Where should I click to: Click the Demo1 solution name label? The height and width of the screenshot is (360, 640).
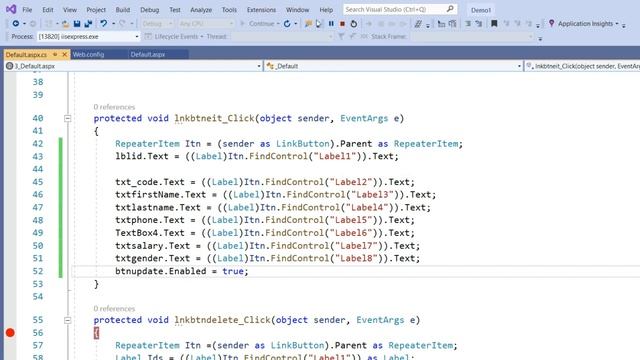point(481,10)
